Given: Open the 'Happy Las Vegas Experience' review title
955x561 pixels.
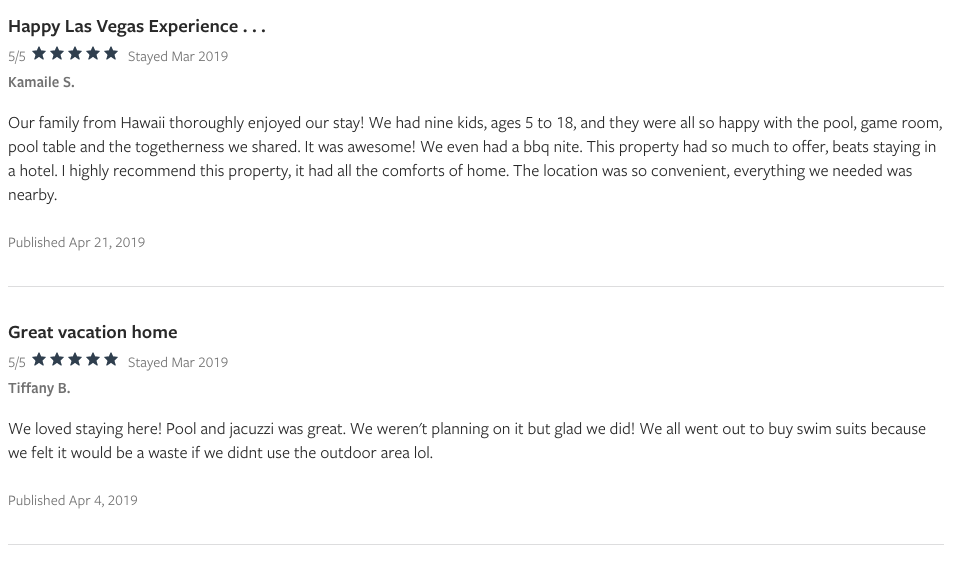Looking at the screenshot, I should (137, 27).
